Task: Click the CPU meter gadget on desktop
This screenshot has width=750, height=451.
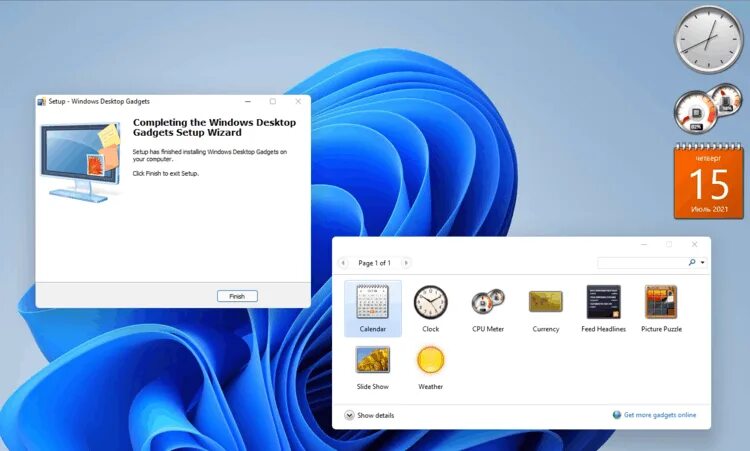Action: (707, 109)
